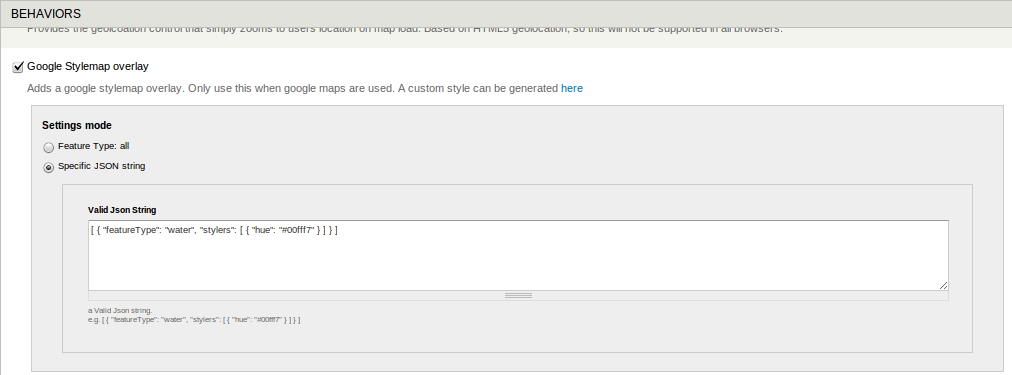Viewport: 1012px width, 375px height.
Task: Click the Valid Json String field label
Action: coord(122,210)
